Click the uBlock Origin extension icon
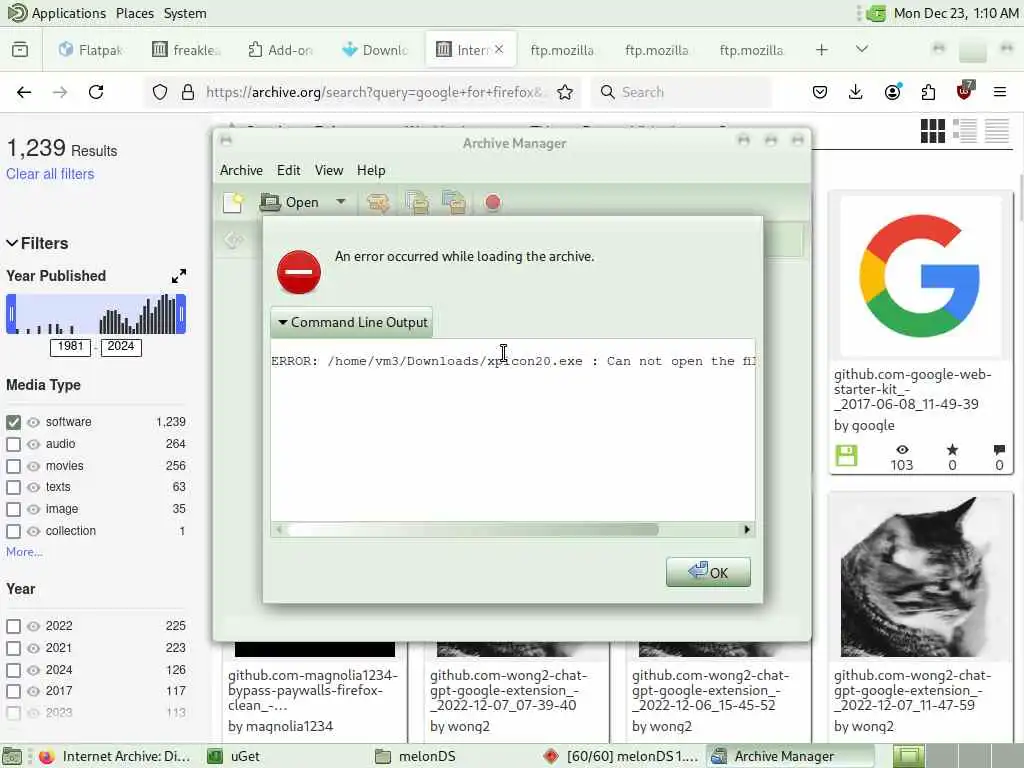The width and height of the screenshot is (1024, 768). click(965, 91)
